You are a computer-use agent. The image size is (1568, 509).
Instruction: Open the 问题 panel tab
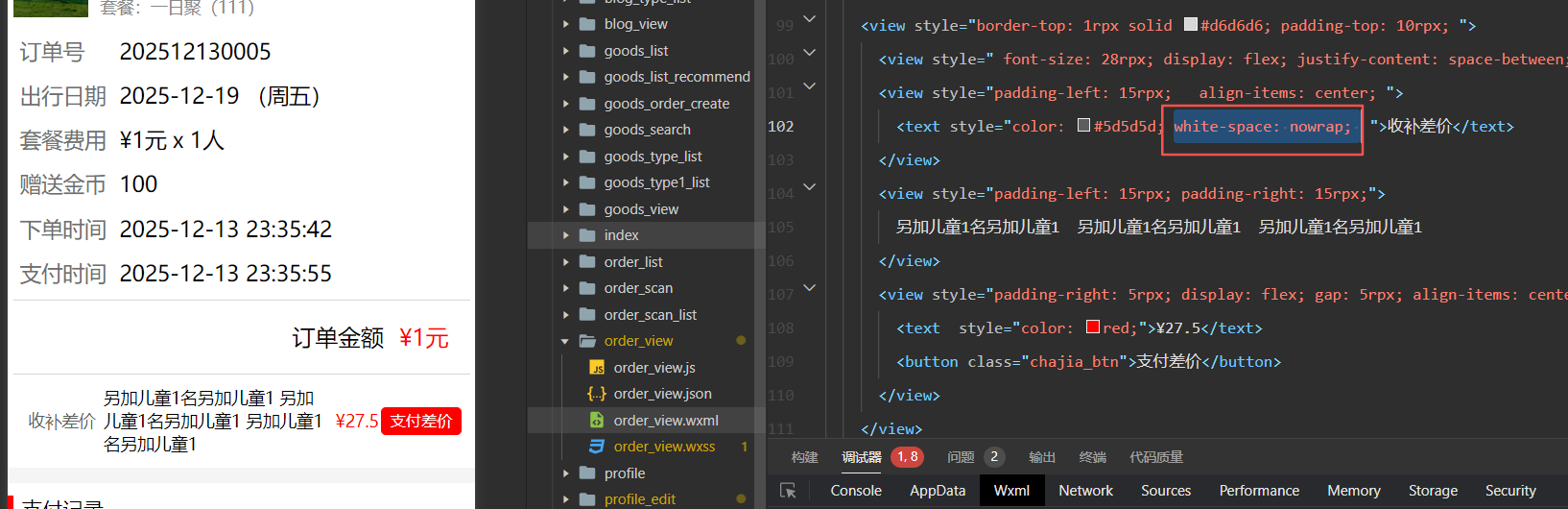(x=961, y=457)
